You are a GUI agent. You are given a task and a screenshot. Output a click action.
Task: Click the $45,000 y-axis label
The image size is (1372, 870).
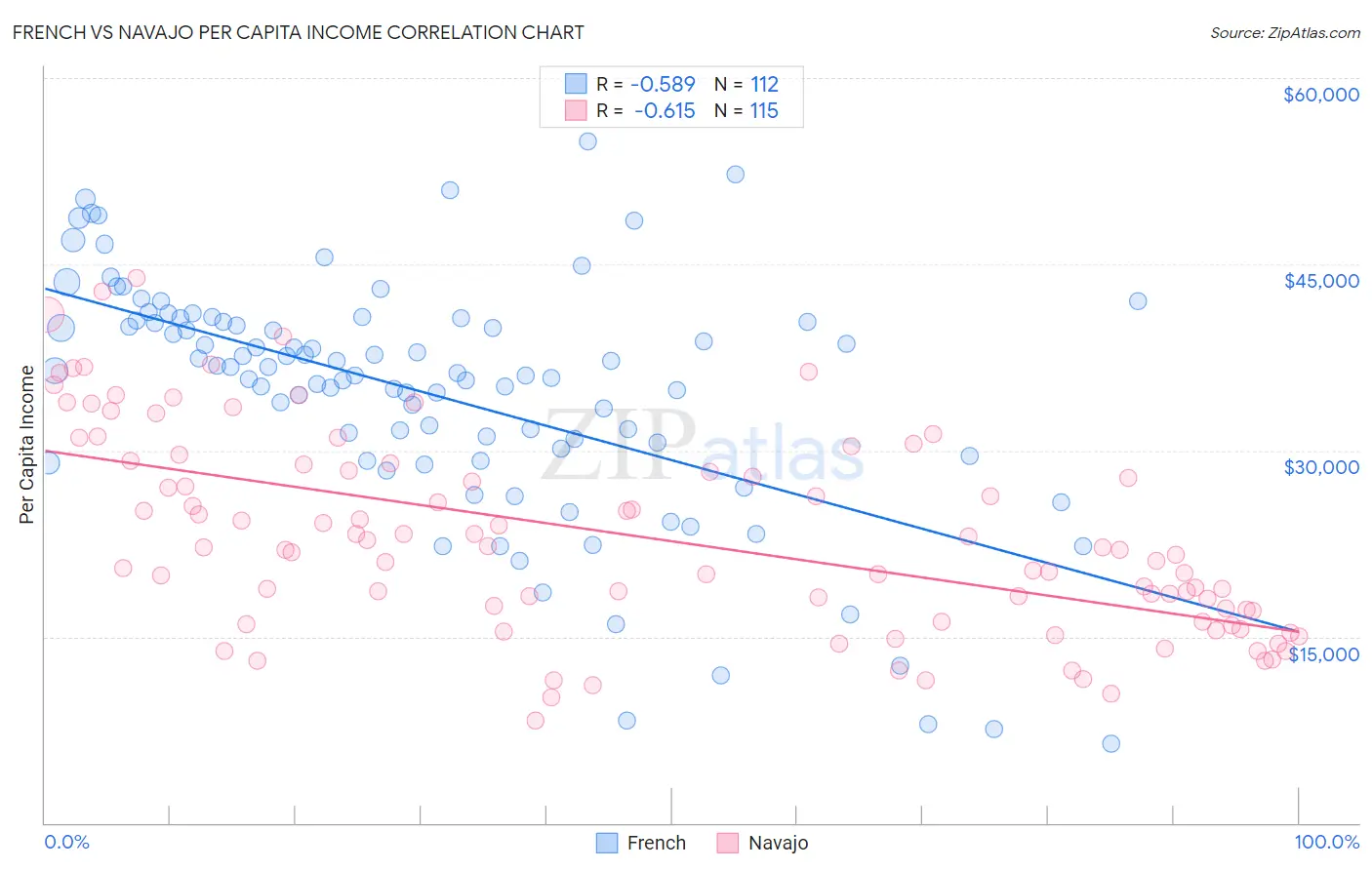1321,281
